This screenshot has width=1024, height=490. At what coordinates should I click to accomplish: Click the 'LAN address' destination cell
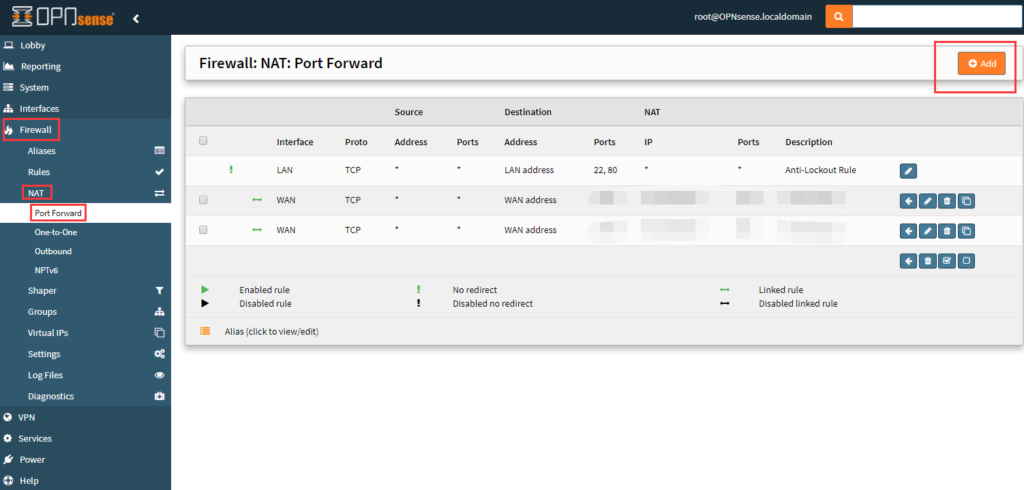click(x=529, y=170)
